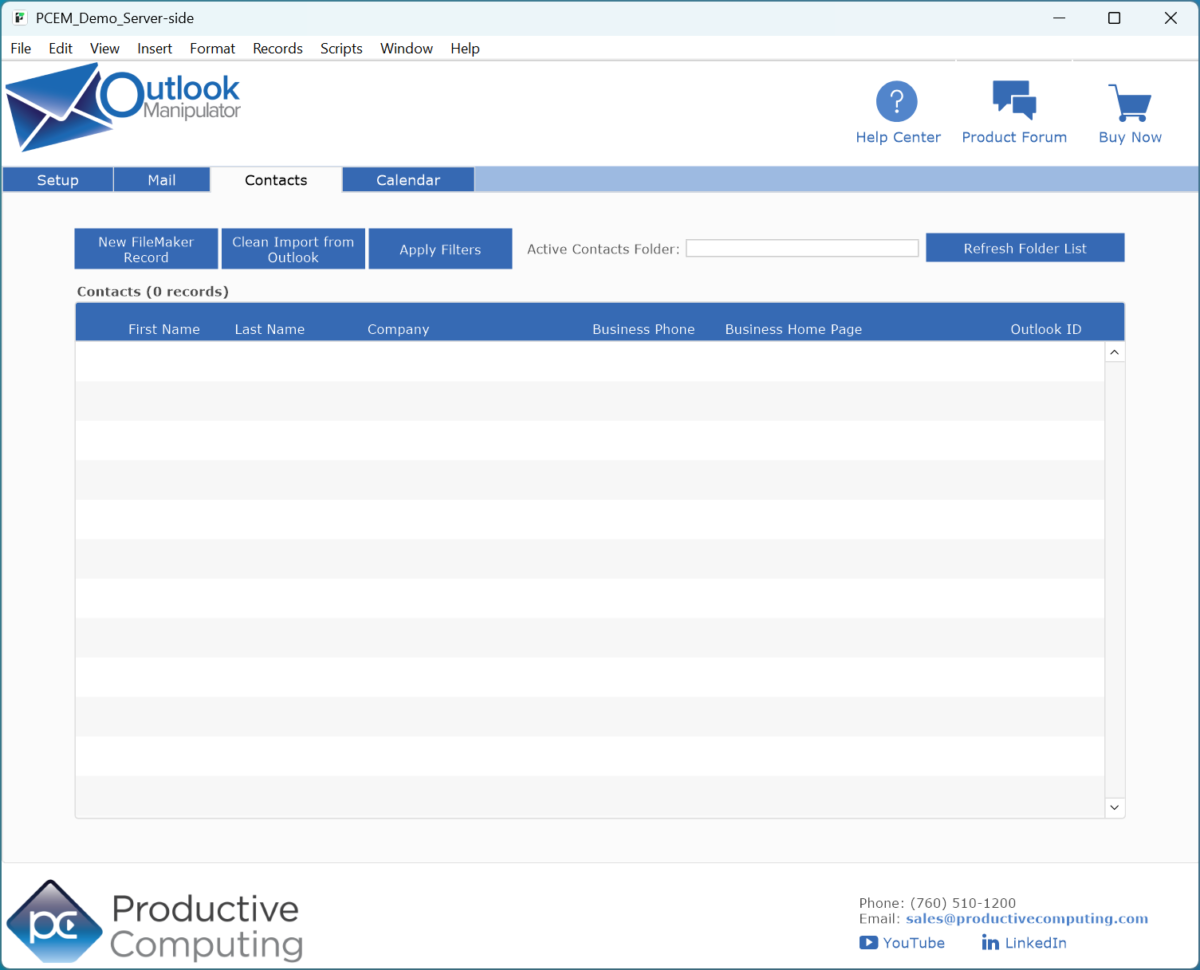
Task: Click the Refresh Folder List button
Action: point(1025,248)
